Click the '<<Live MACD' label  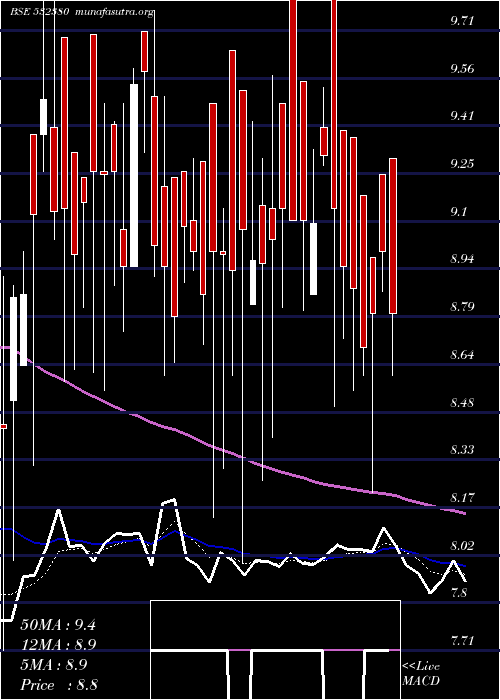pyautogui.click(x=421, y=674)
